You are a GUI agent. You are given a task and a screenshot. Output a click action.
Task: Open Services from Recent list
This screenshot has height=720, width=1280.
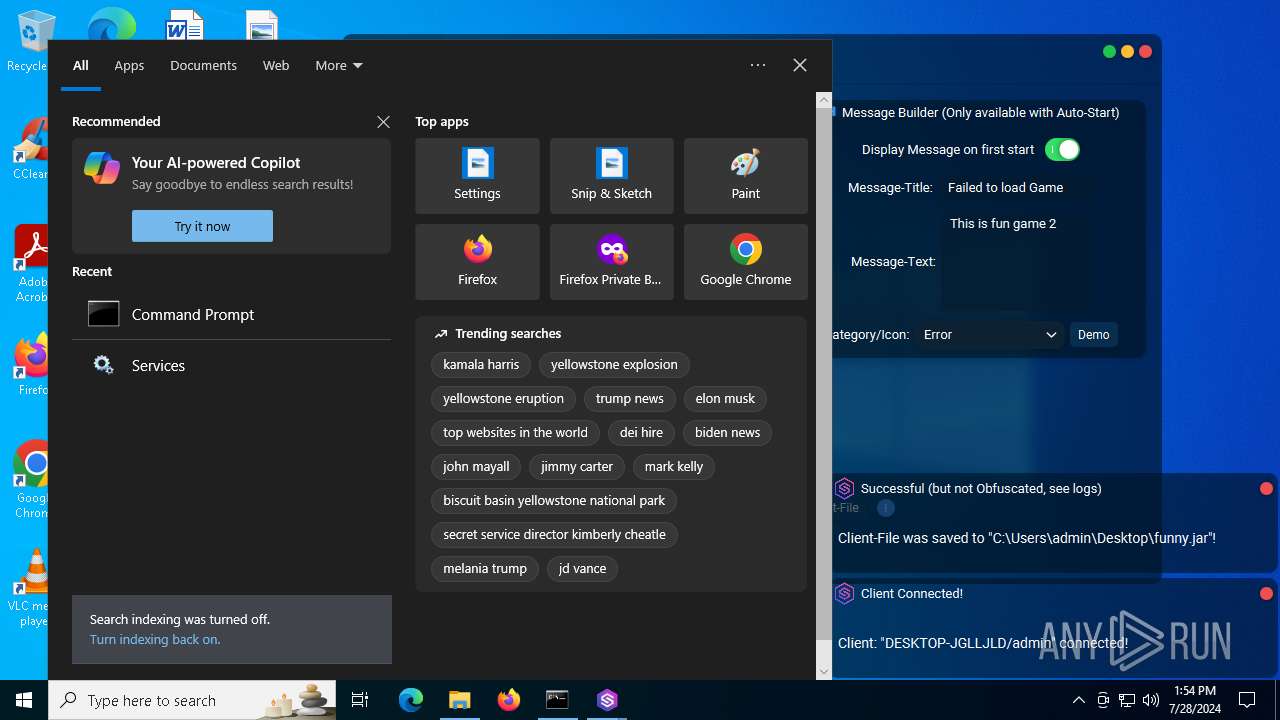(231, 365)
